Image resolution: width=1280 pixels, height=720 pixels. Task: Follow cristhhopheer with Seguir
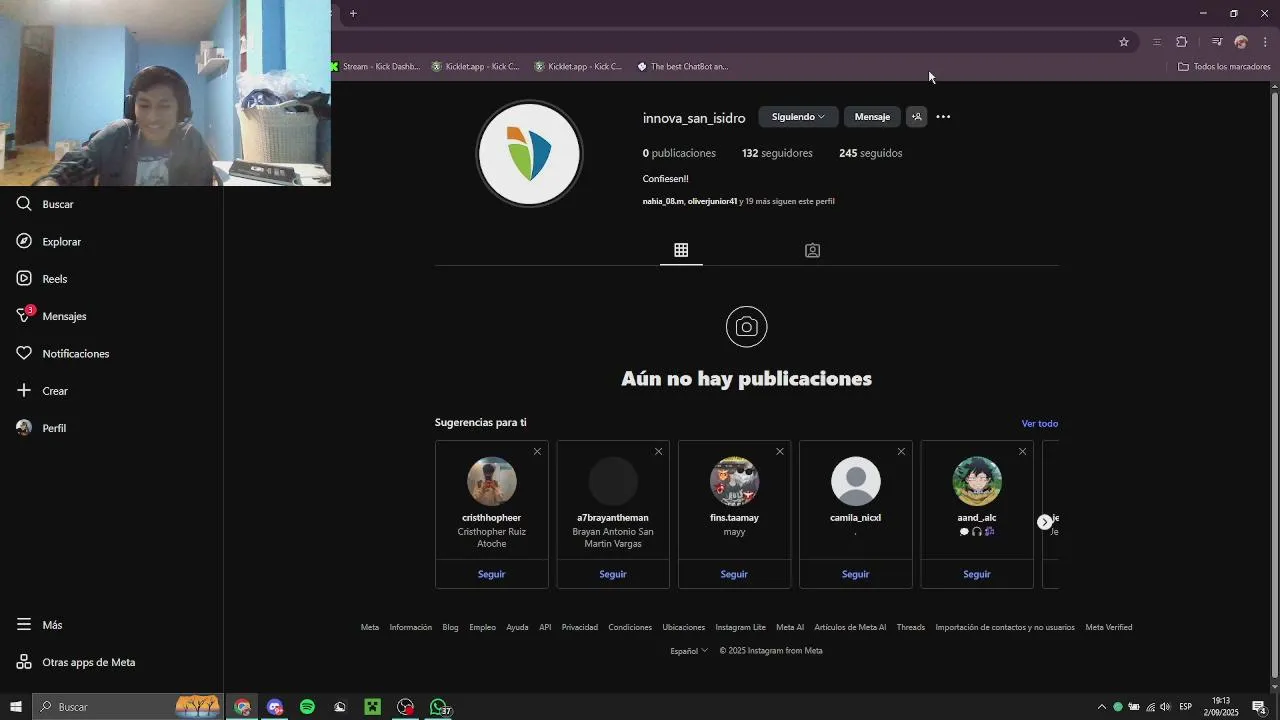click(x=491, y=574)
